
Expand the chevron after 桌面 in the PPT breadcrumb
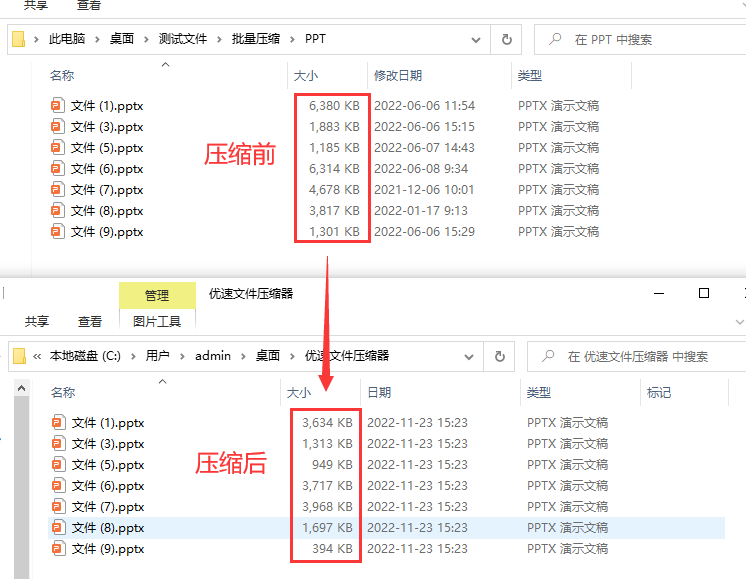pyautogui.click(x=146, y=39)
